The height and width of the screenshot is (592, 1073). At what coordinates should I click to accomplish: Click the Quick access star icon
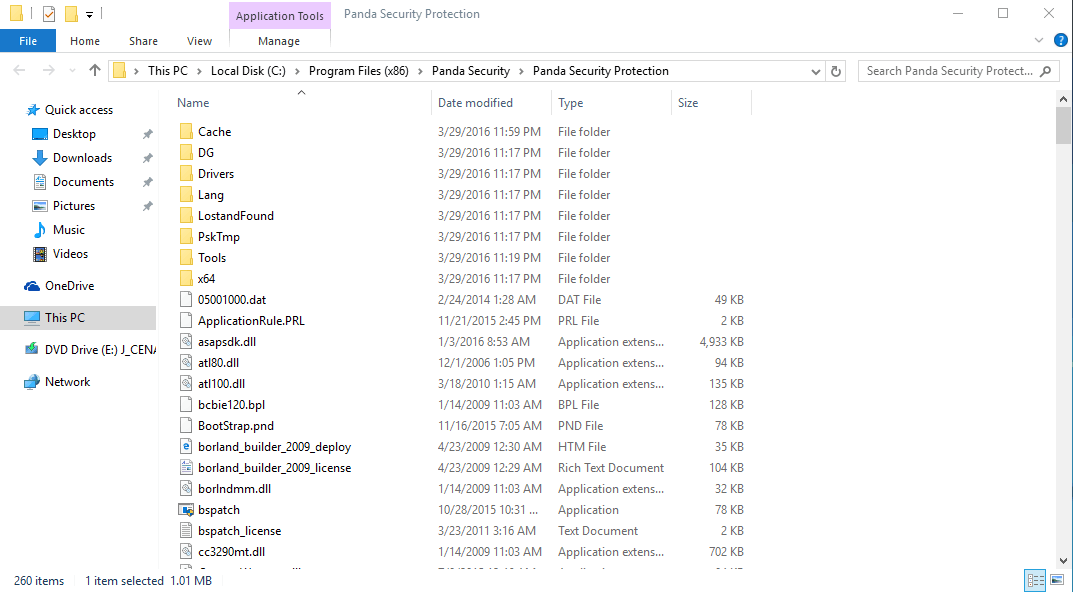coord(32,110)
